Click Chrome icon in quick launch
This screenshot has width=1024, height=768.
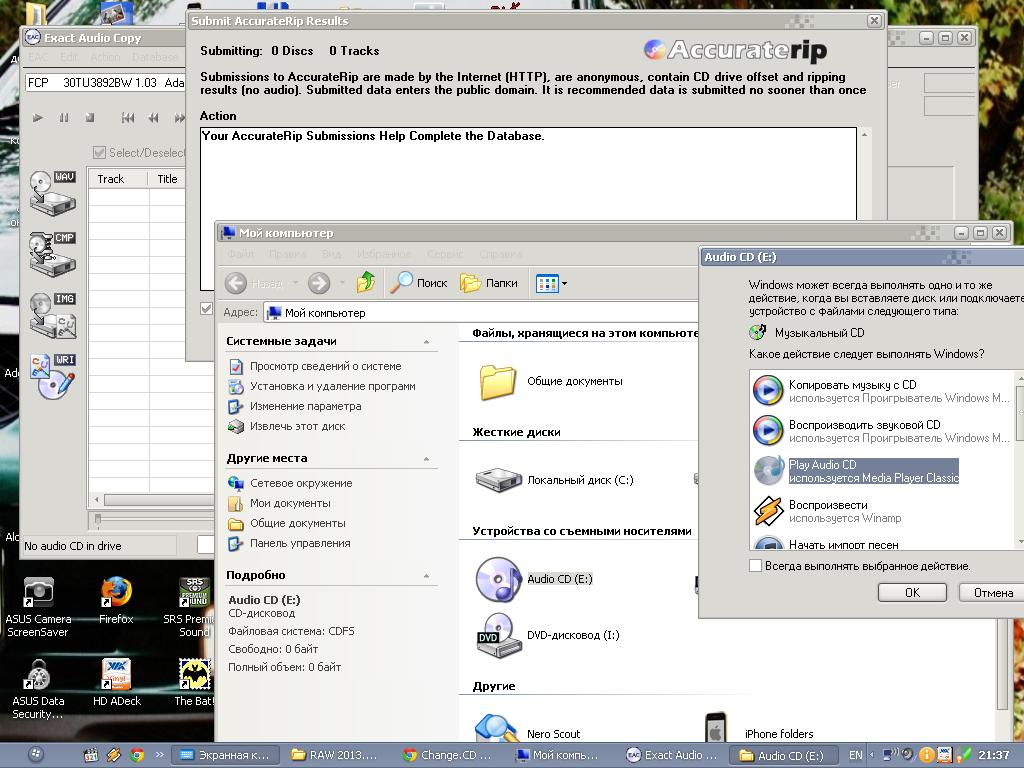137,756
